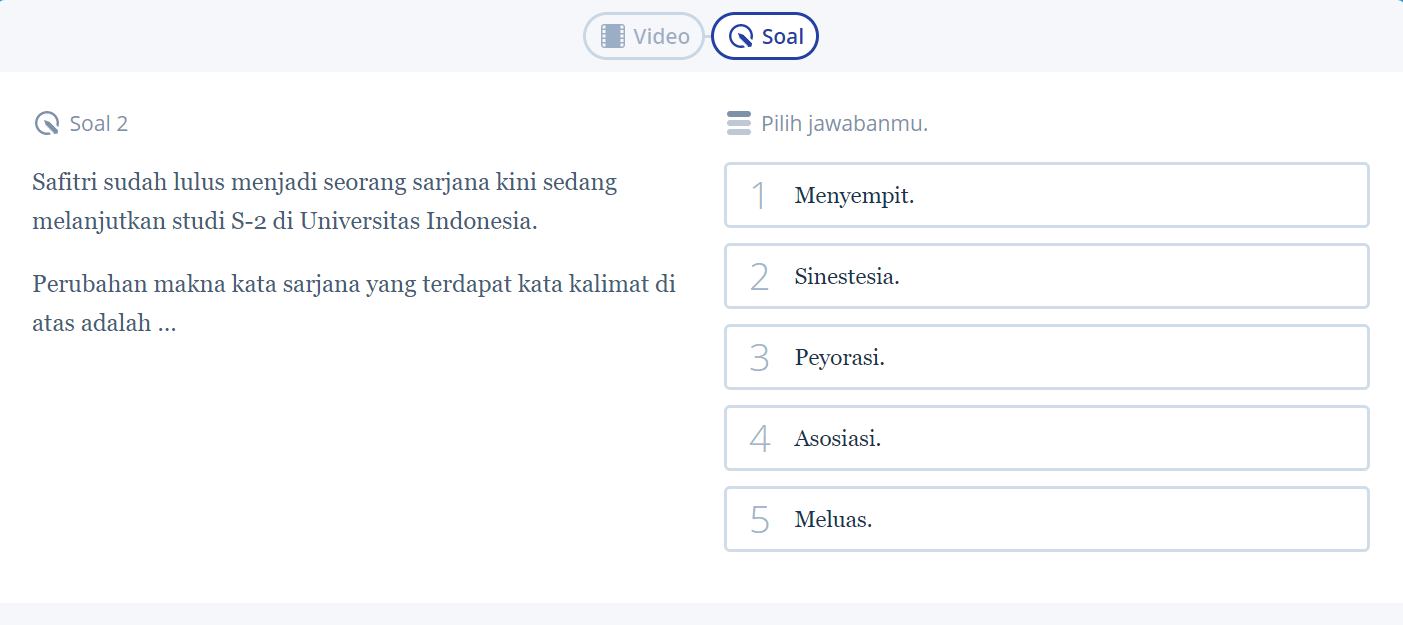Click the clock icon inside the Soal tab
This screenshot has width=1403, height=625.
click(x=738, y=36)
